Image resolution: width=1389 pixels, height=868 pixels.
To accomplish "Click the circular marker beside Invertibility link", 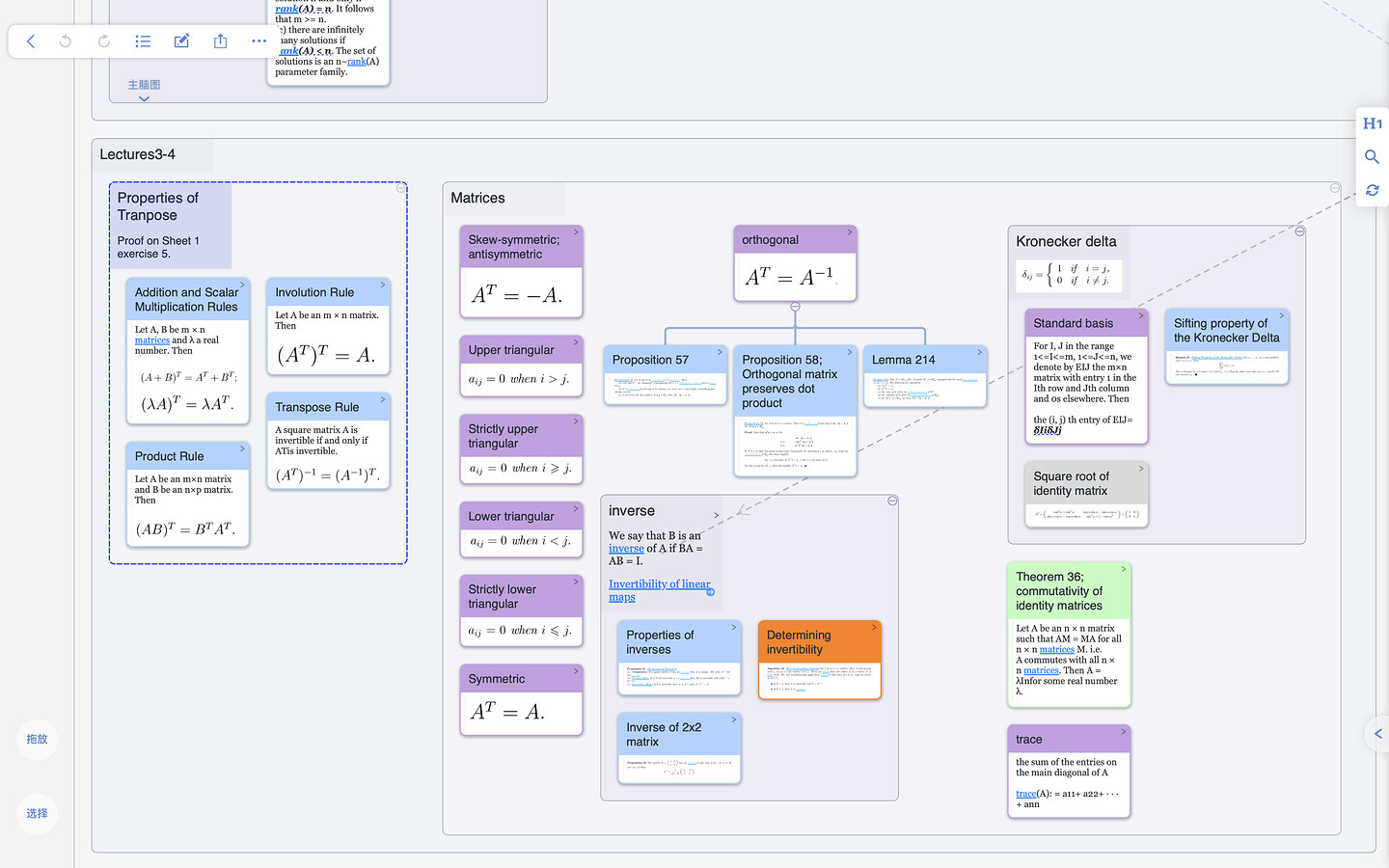I will [x=710, y=591].
